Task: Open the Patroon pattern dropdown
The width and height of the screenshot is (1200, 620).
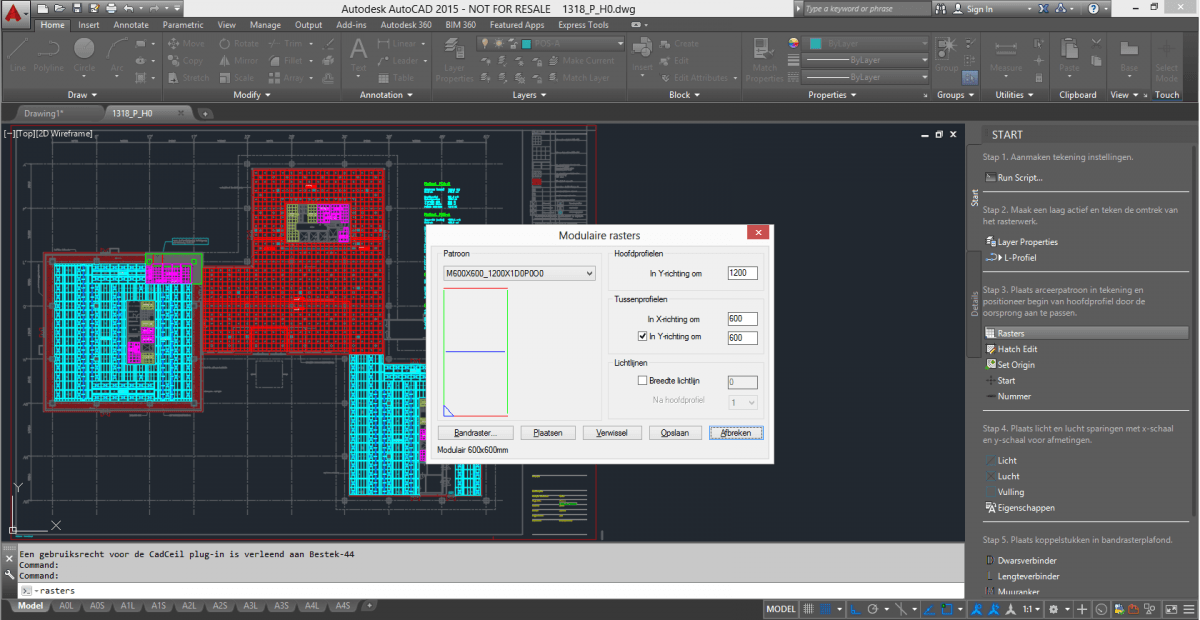Action: pos(520,273)
